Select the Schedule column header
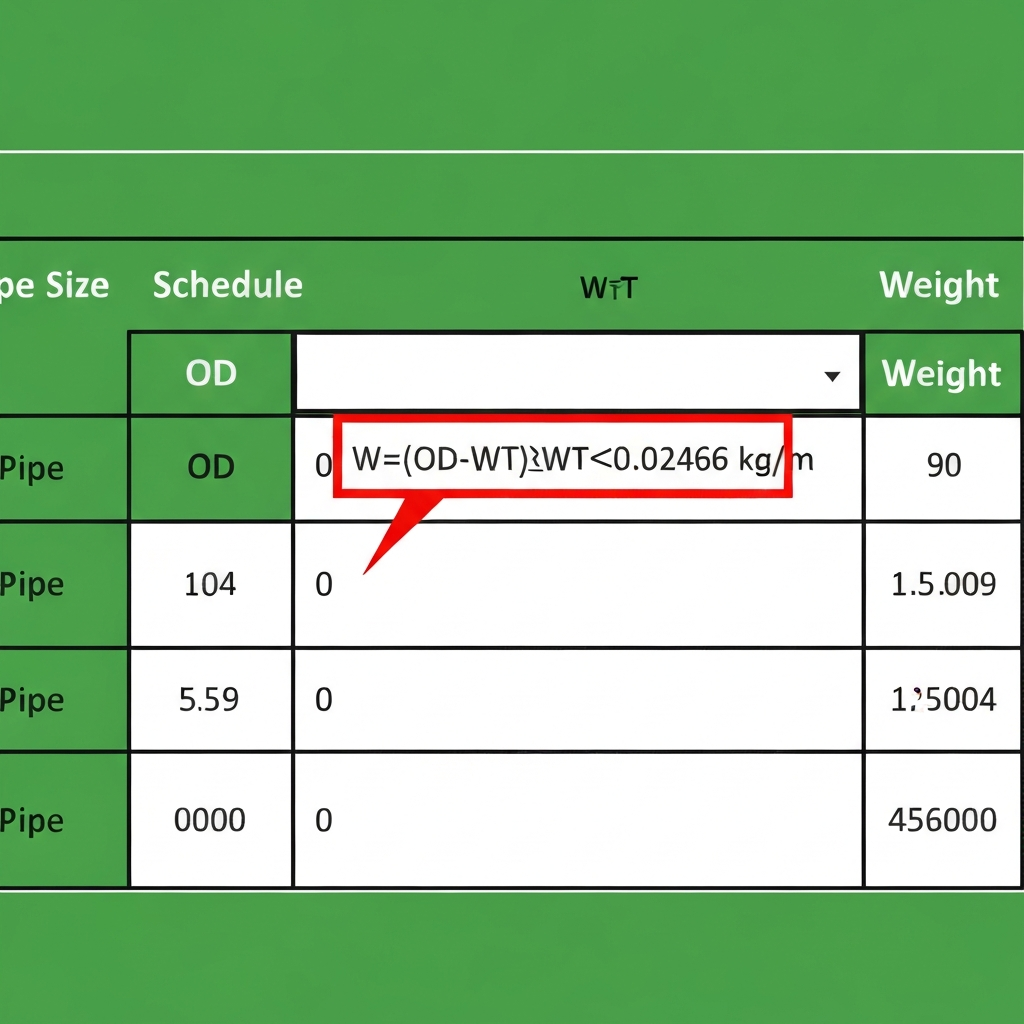Image resolution: width=1024 pixels, height=1024 pixels. pos(227,285)
